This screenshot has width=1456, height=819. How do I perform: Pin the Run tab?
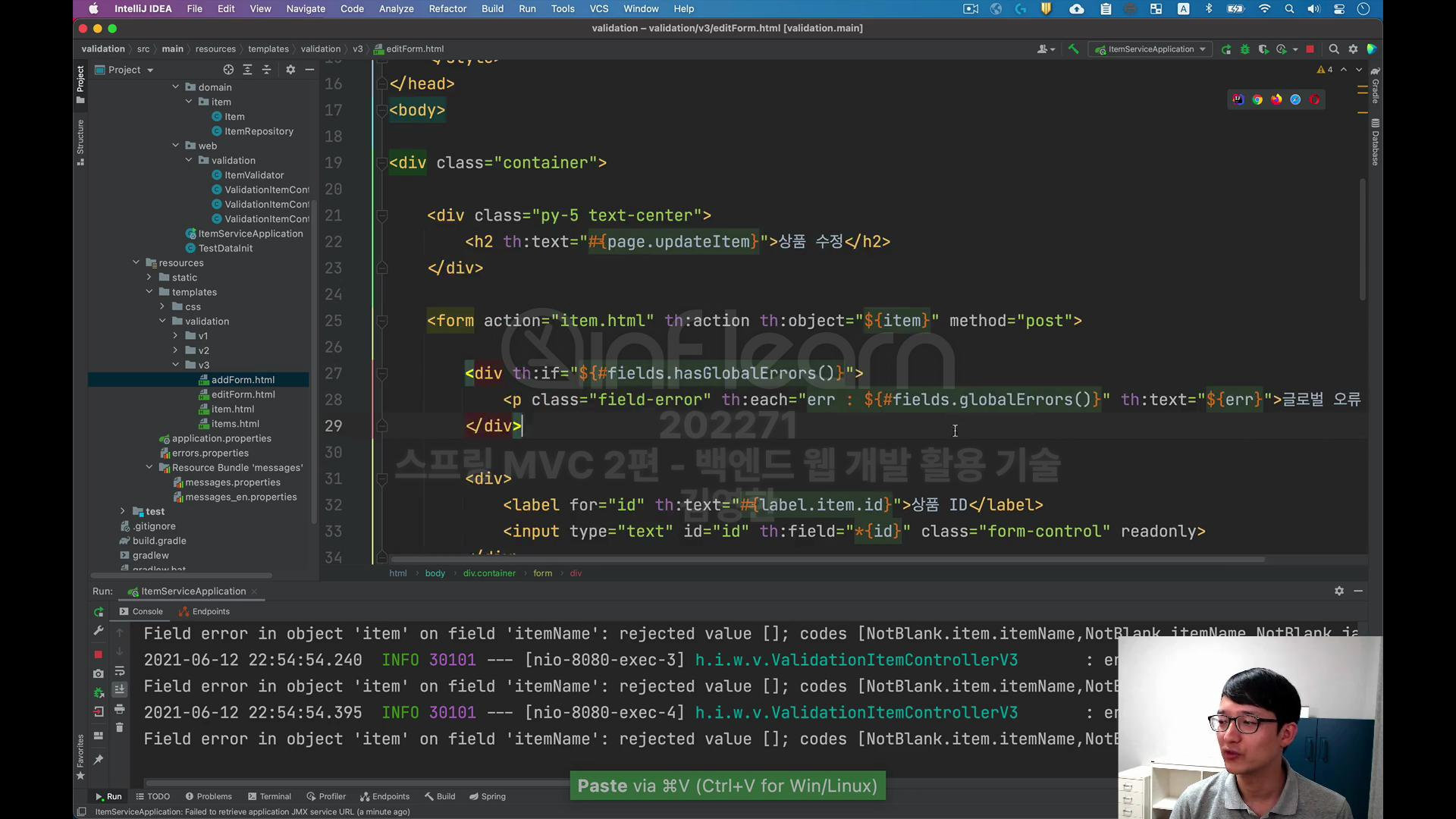click(x=99, y=759)
